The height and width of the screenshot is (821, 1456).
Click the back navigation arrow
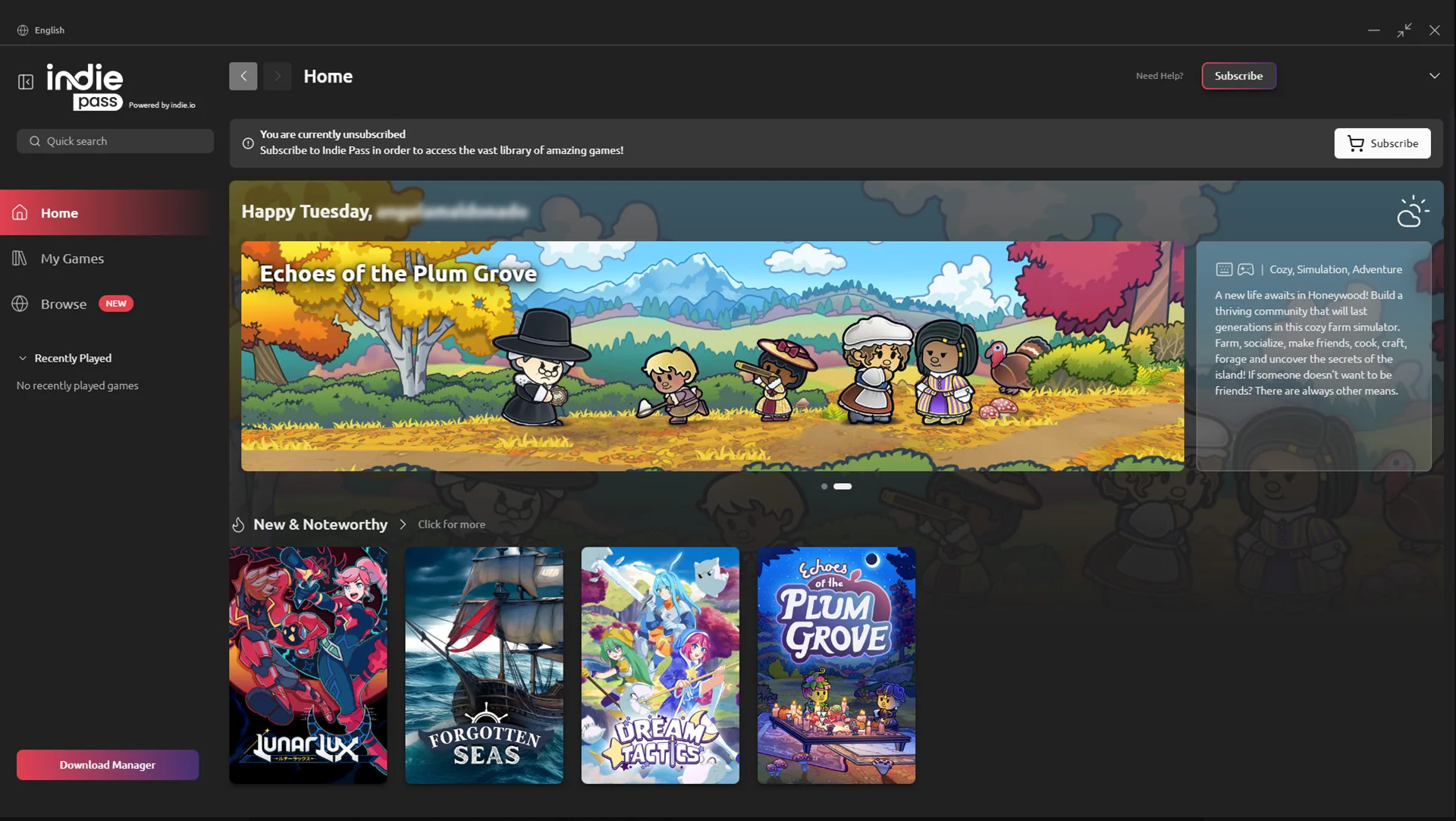[x=243, y=76]
